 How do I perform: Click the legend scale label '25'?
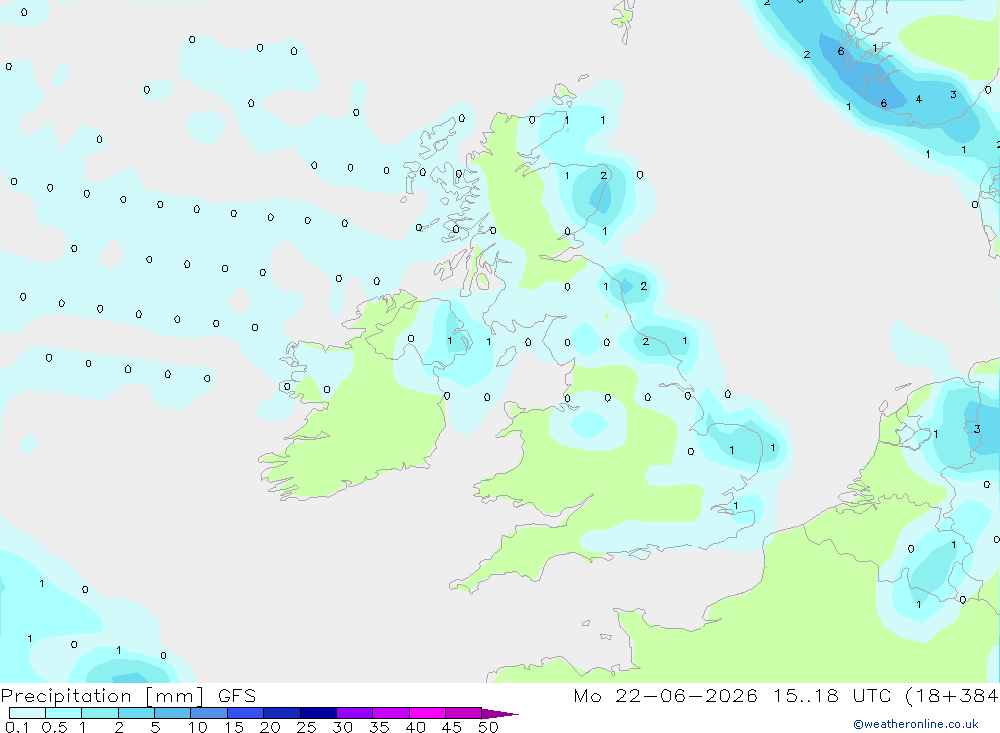point(307,727)
